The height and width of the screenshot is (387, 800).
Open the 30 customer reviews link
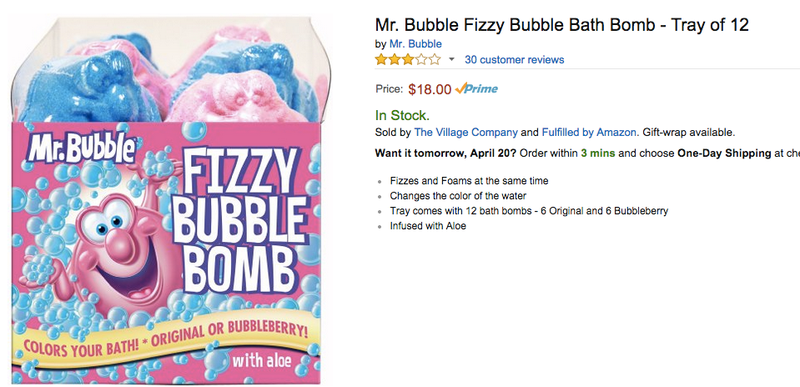click(x=514, y=60)
